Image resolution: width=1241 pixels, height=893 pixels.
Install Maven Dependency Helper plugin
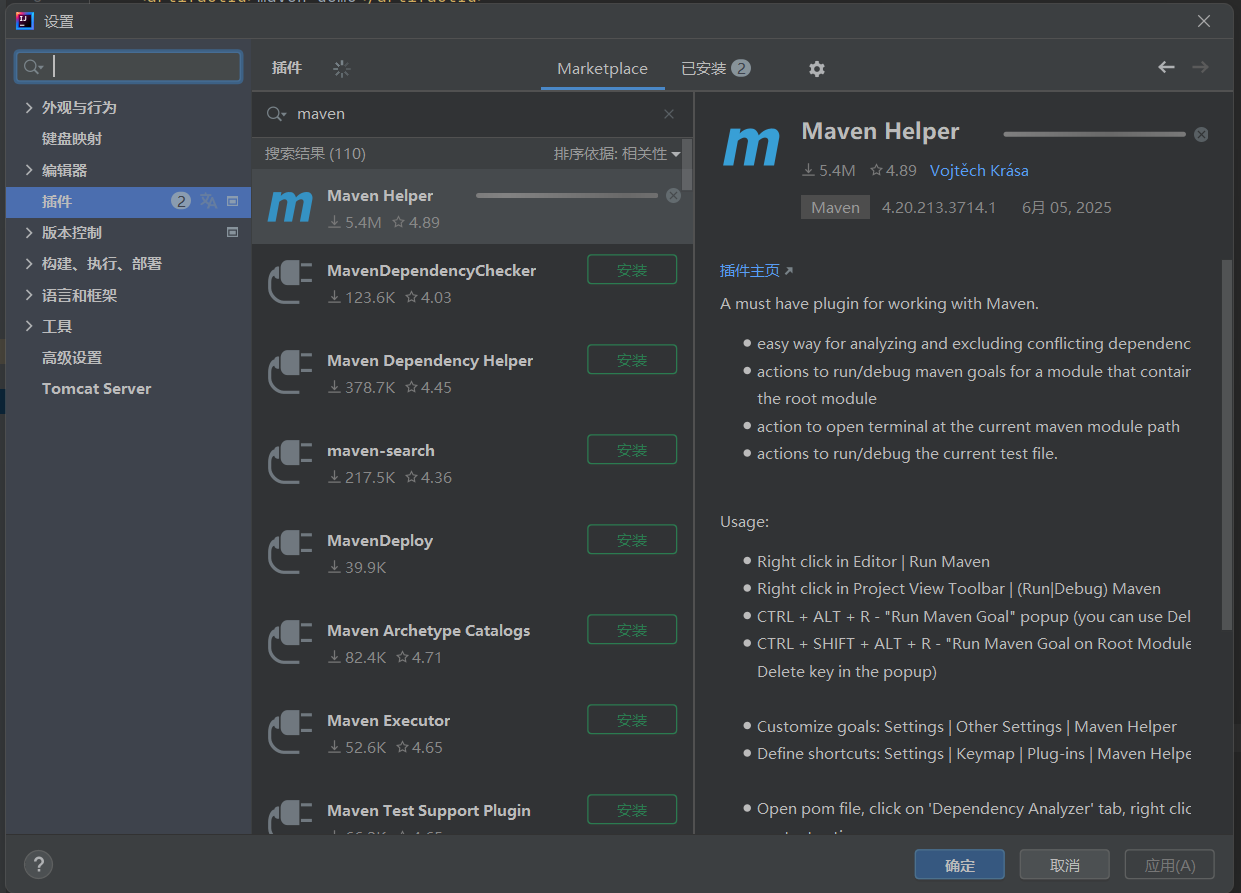pyautogui.click(x=632, y=360)
